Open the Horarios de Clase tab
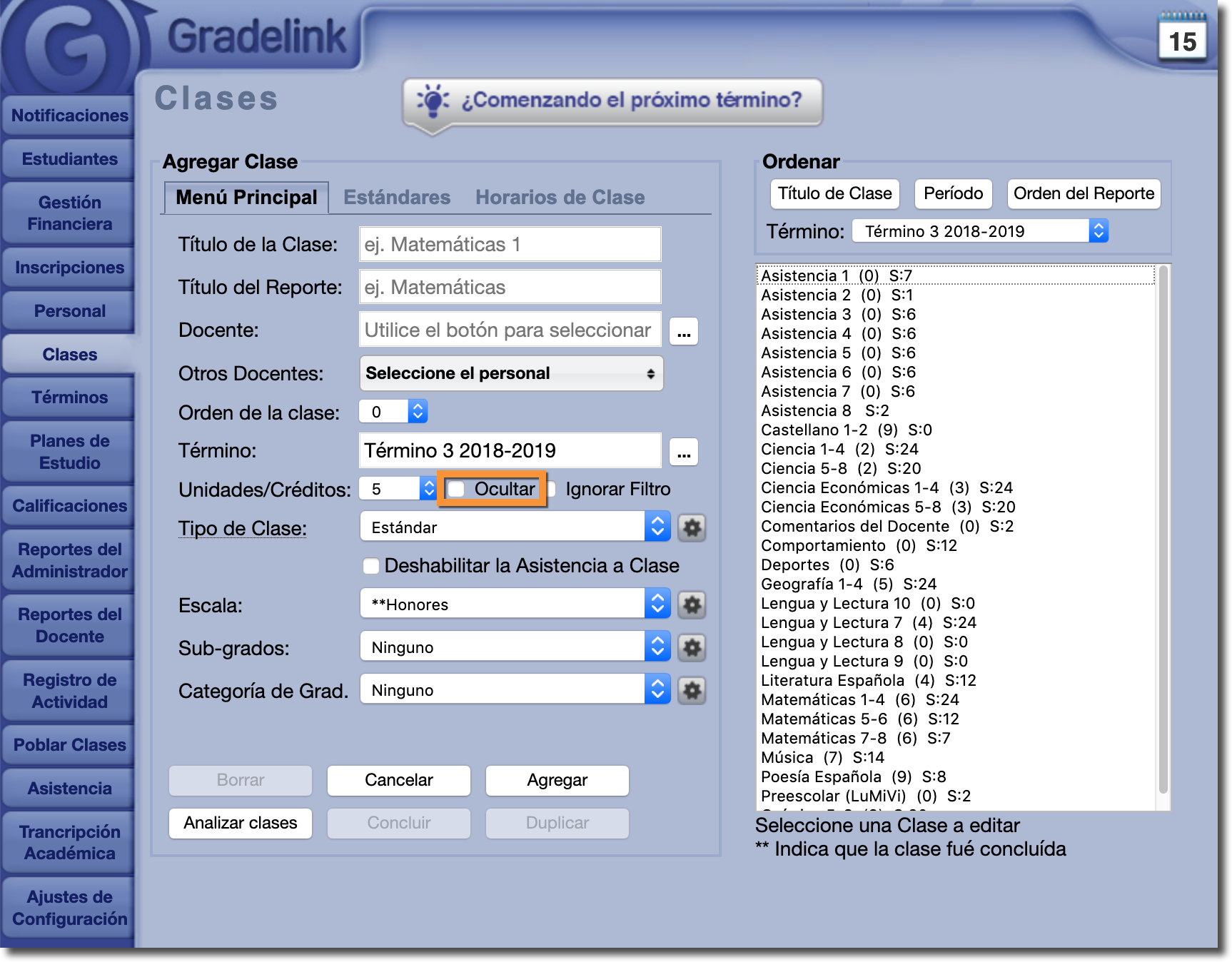The image size is (1232, 962). (560, 198)
